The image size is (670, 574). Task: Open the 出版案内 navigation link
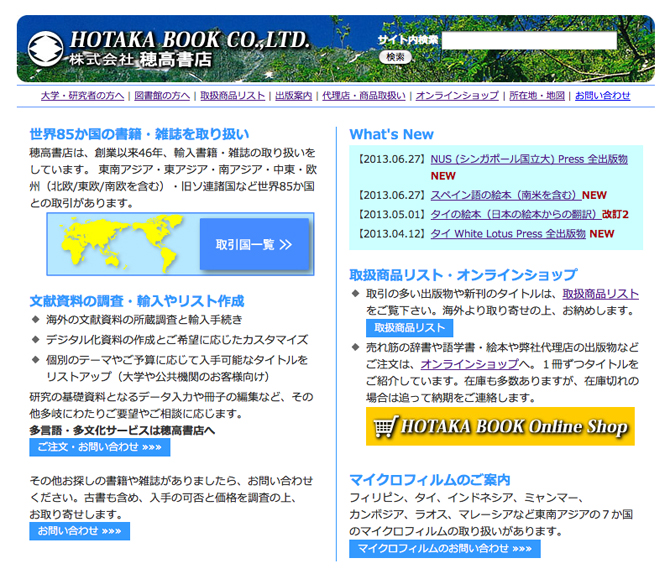(294, 96)
